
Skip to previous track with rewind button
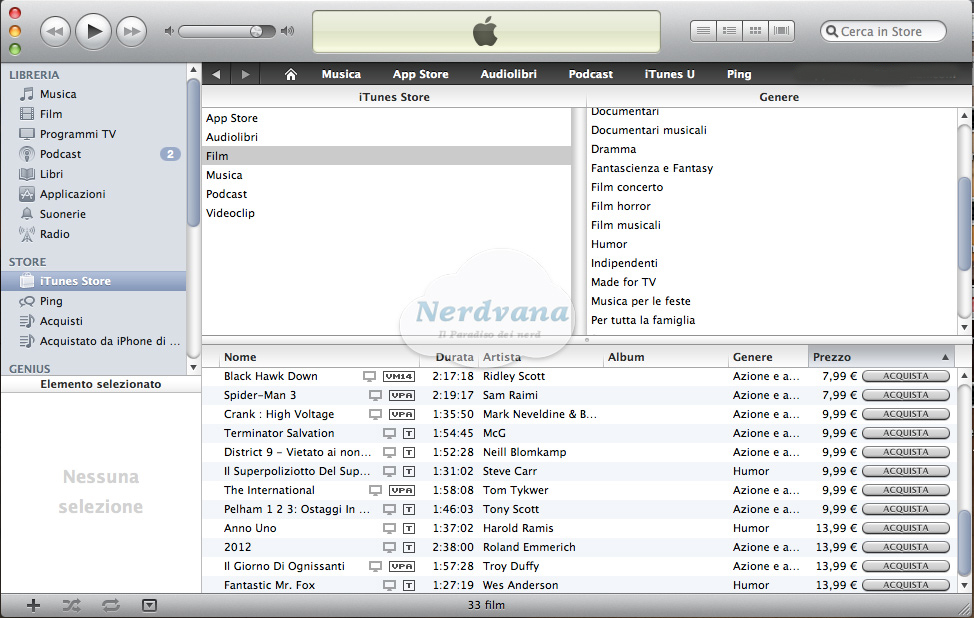55,31
